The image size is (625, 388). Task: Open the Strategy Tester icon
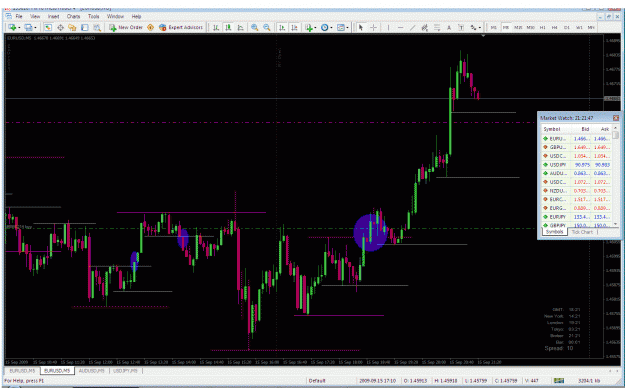(97, 28)
